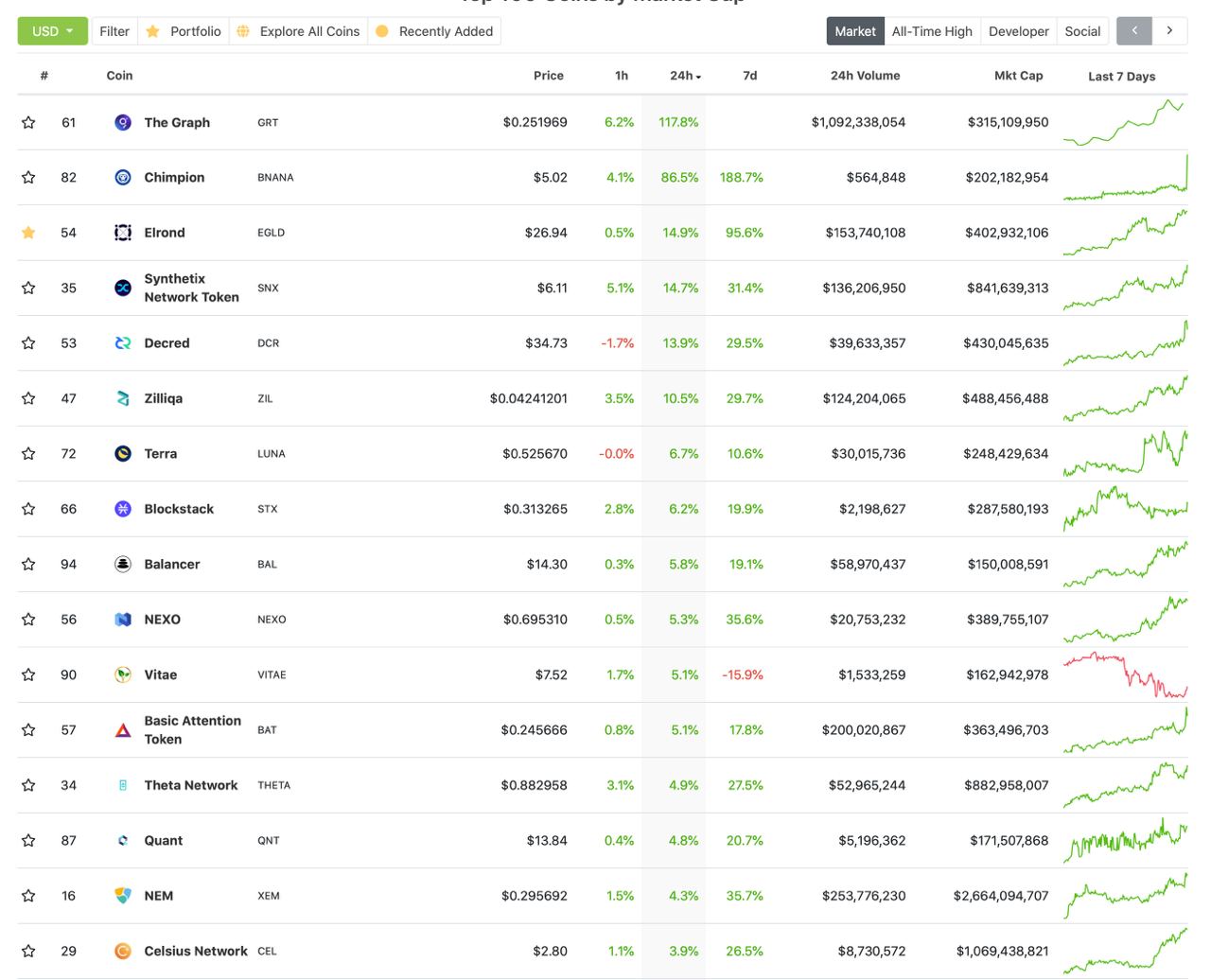Click the Celsius Network logo icon
Screen dimensions: 1211x980
pos(123,951)
